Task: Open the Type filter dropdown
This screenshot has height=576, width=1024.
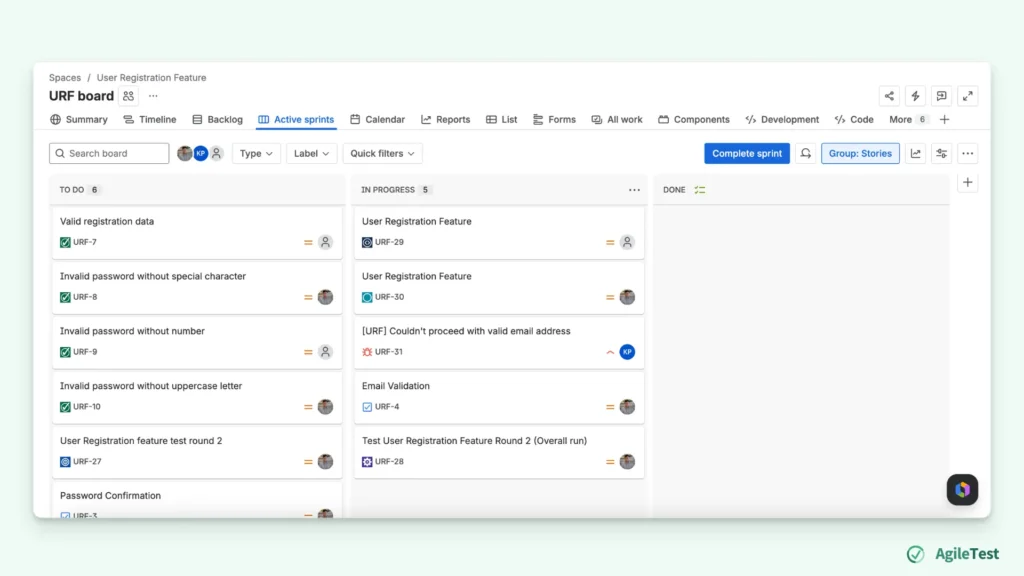Action: (x=256, y=153)
